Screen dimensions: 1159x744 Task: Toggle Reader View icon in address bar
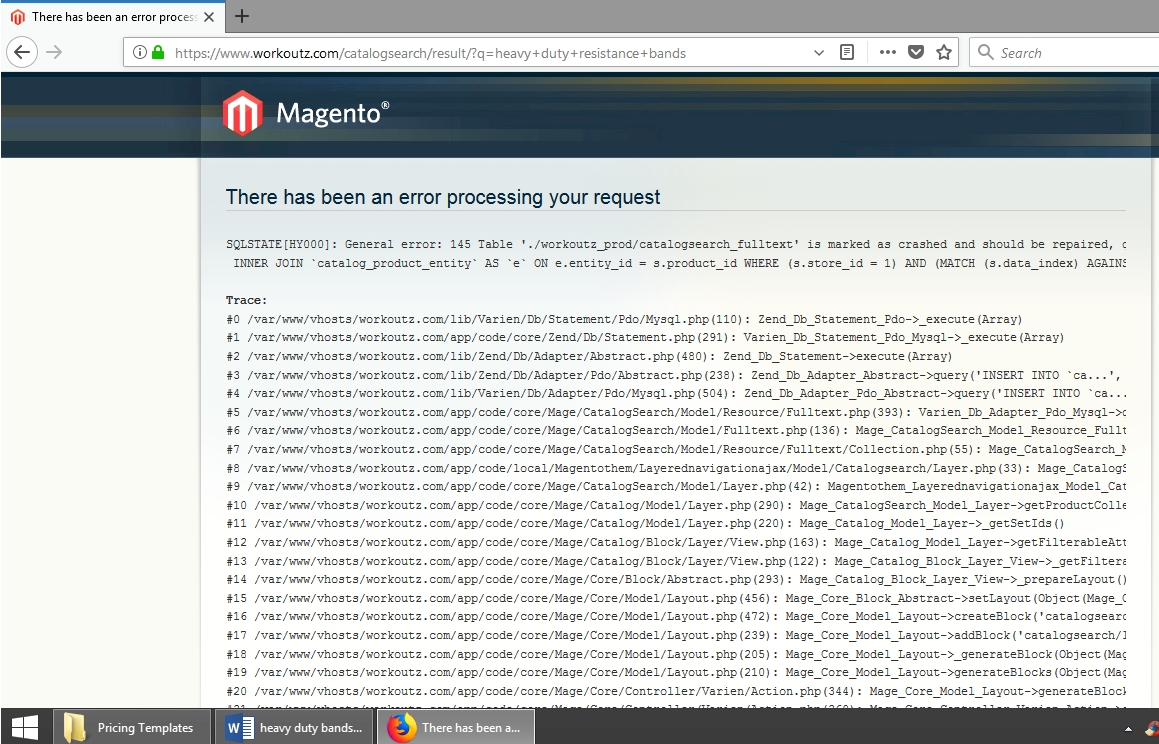click(x=847, y=52)
